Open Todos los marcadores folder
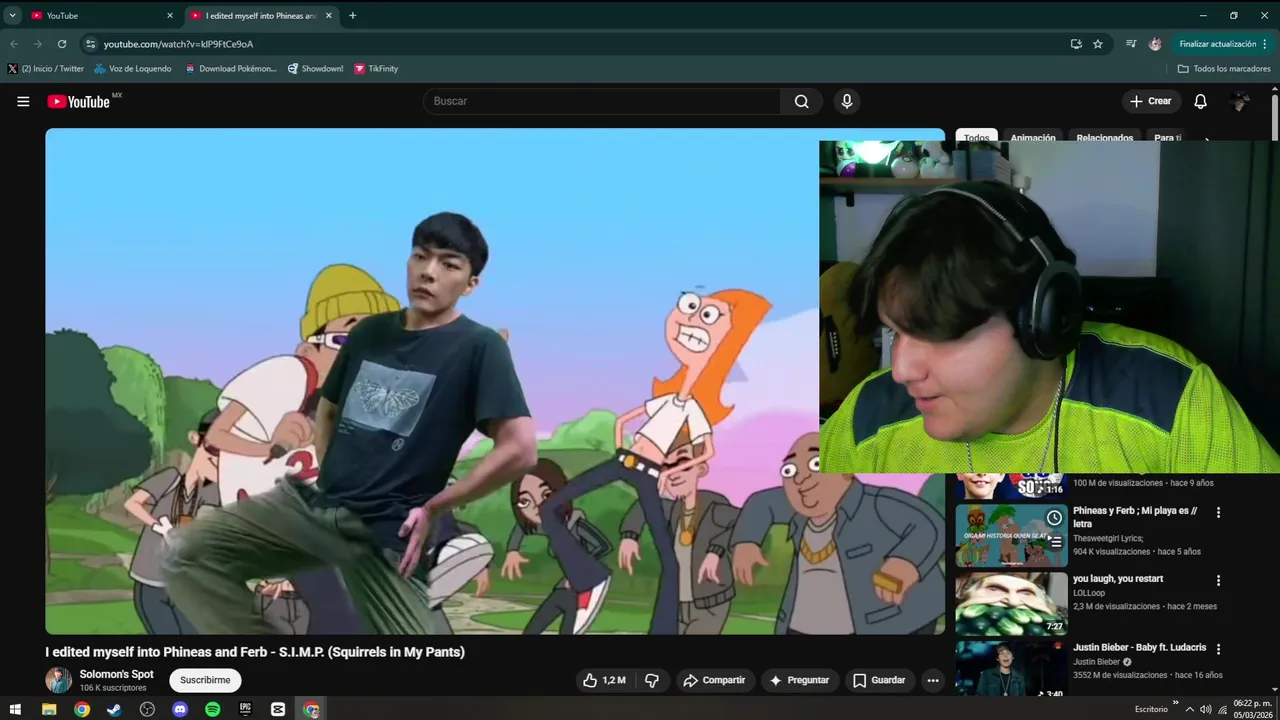Viewport: 1280px width, 720px height. pyautogui.click(x=1224, y=69)
